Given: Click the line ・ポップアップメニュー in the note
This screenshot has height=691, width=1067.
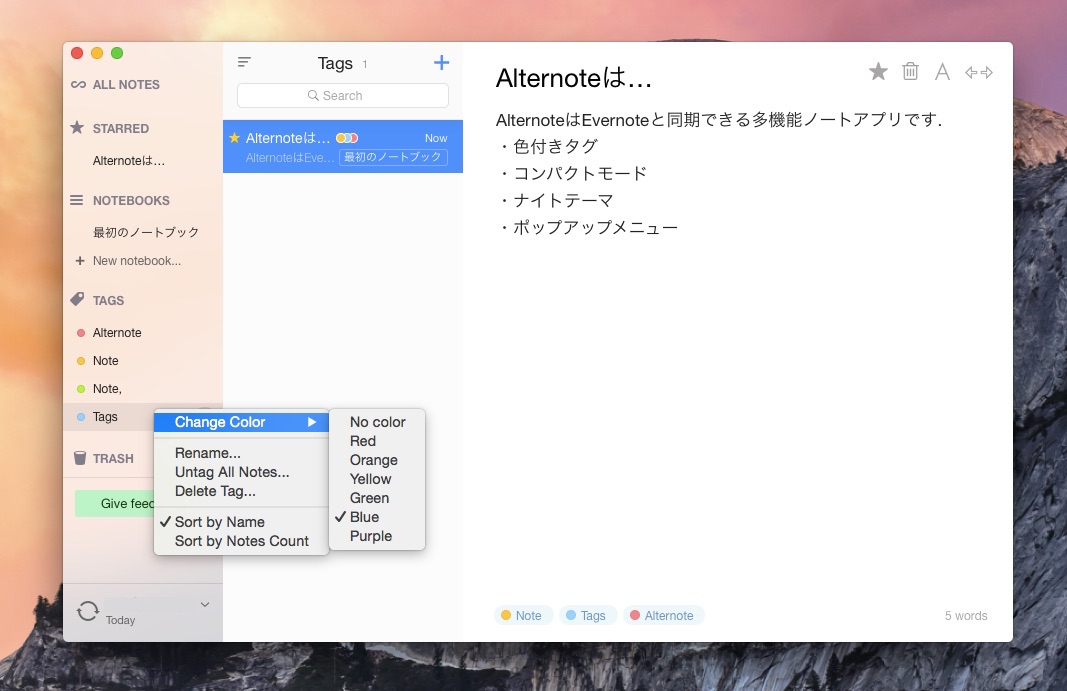Looking at the screenshot, I should (x=588, y=228).
